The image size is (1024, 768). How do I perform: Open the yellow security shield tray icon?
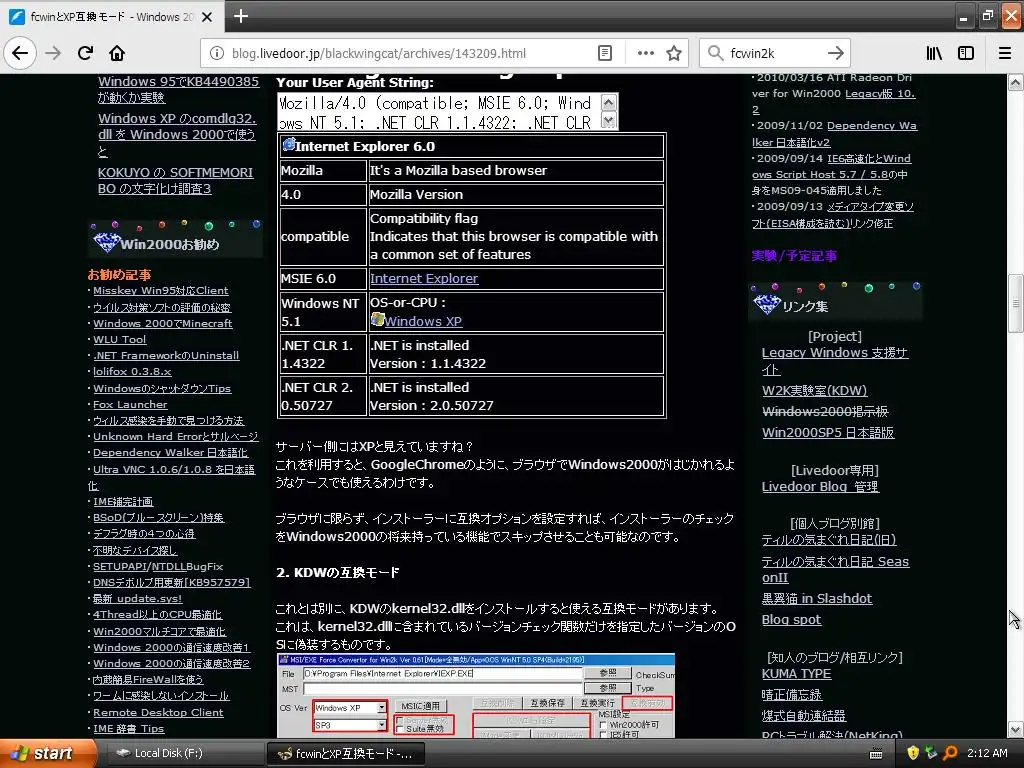click(913, 753)
